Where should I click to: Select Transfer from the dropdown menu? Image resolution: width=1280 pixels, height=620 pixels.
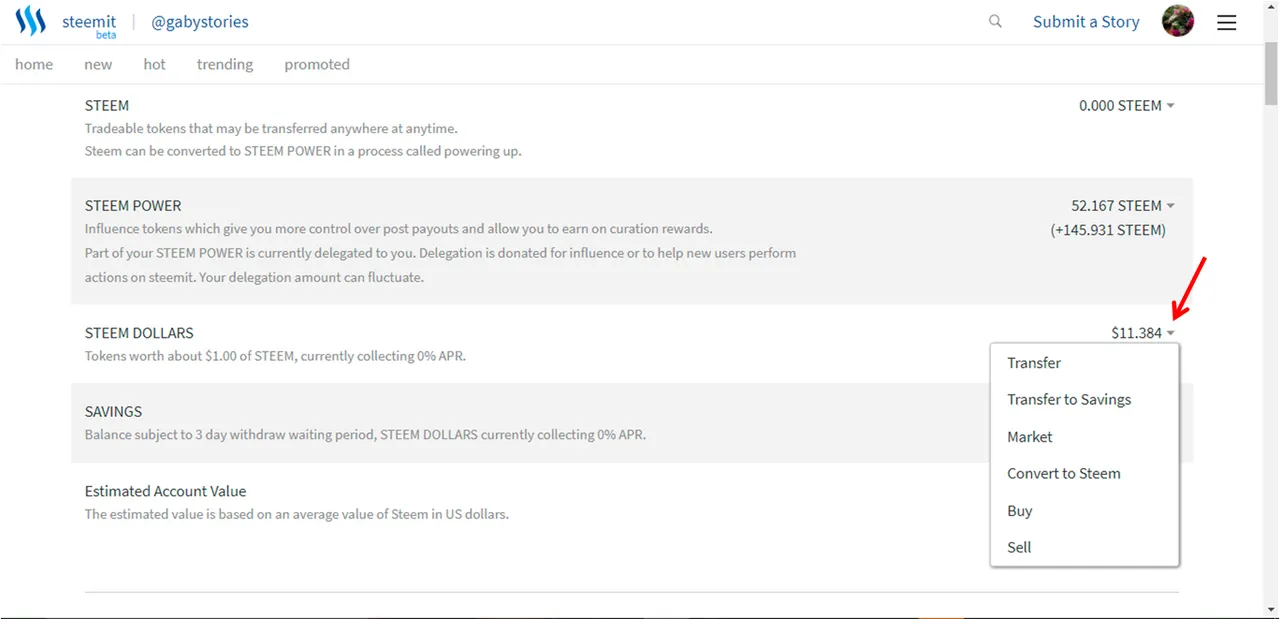pos(1034,363)
